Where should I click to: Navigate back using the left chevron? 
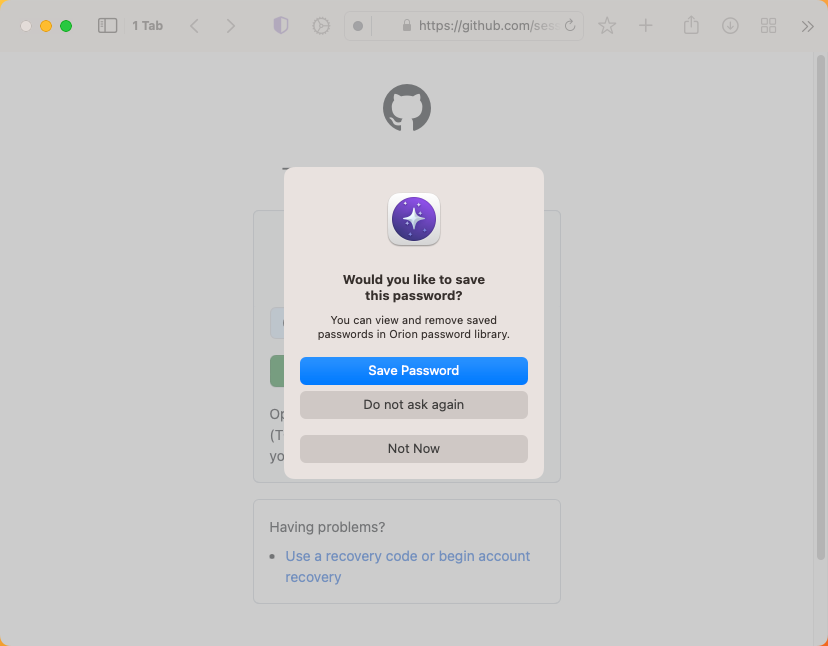(x=194, y=25)
